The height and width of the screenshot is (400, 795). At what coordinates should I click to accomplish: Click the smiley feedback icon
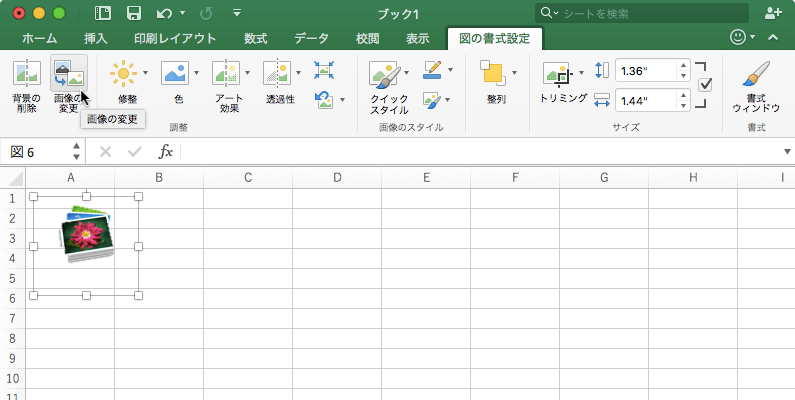(x=738, y=37)
